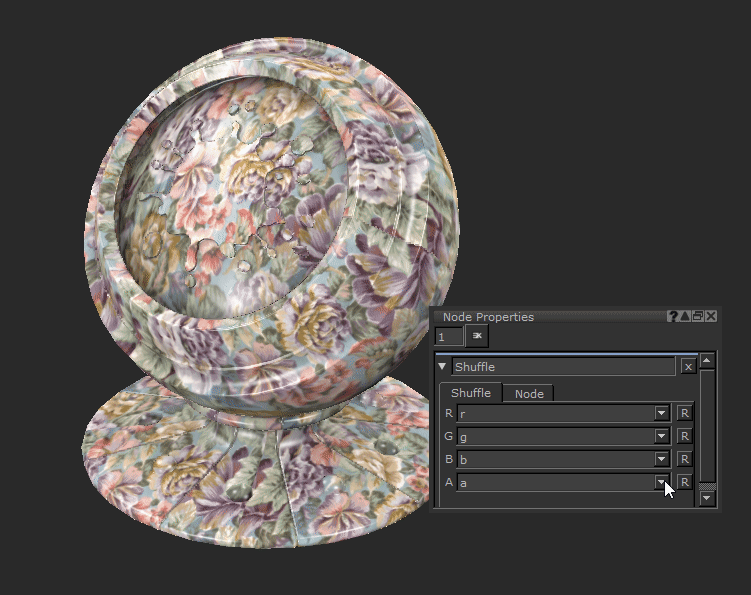Click the scrollbar down arrow in properties
This screenshot has width=751, height=595.
(708, 497)
